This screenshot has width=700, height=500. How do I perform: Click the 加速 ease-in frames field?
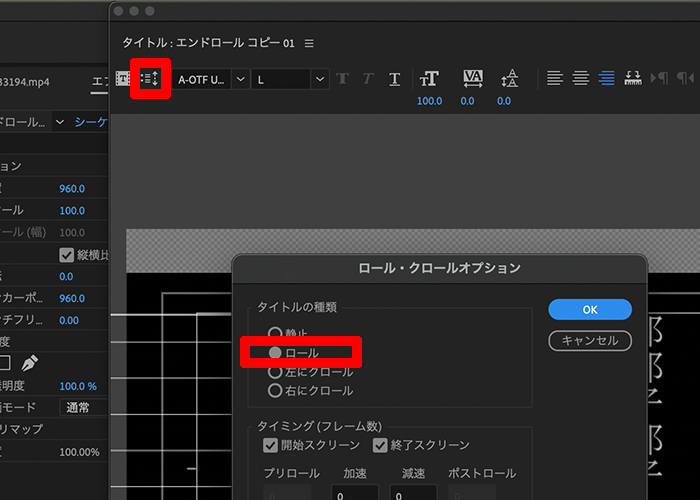[355, 492]
